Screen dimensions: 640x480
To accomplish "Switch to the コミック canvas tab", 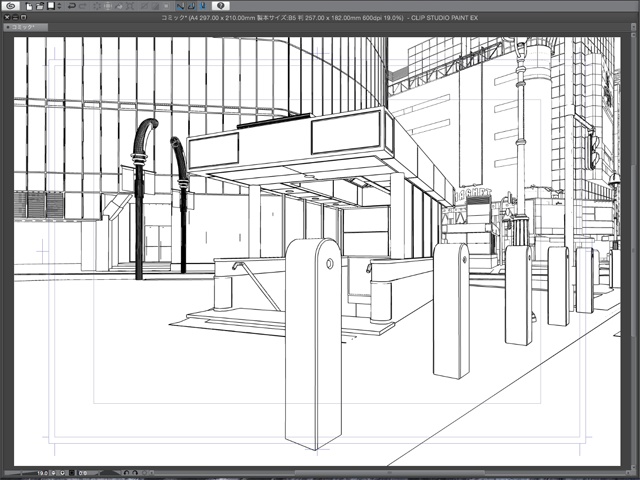I will pos(25,27).
